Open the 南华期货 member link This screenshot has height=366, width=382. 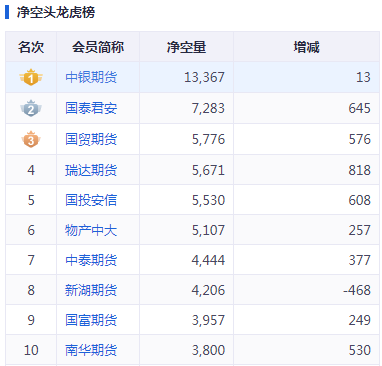(91, 350)
